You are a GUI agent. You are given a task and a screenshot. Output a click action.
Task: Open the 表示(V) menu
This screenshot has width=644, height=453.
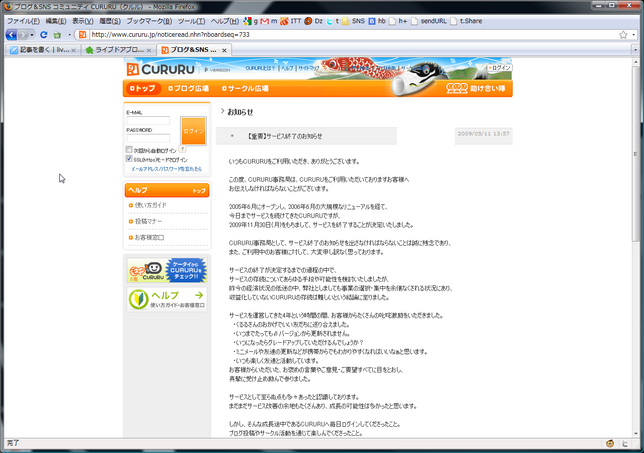pos(83,21)
